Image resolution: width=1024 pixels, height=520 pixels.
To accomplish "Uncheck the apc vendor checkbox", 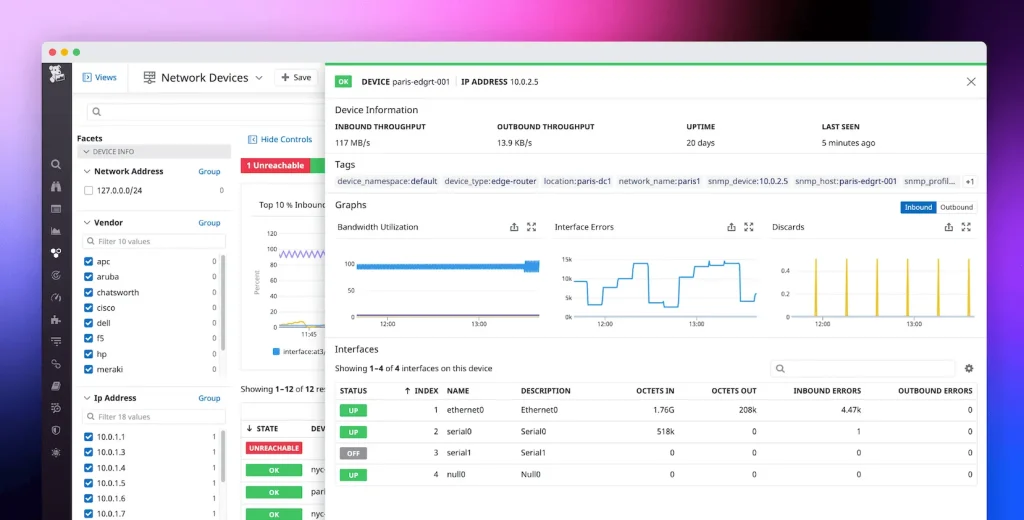I will click(x=88, y=261).
